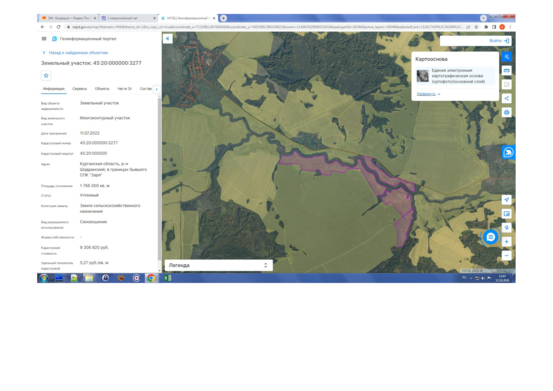Switch to the Состав tab

[145, 89]
